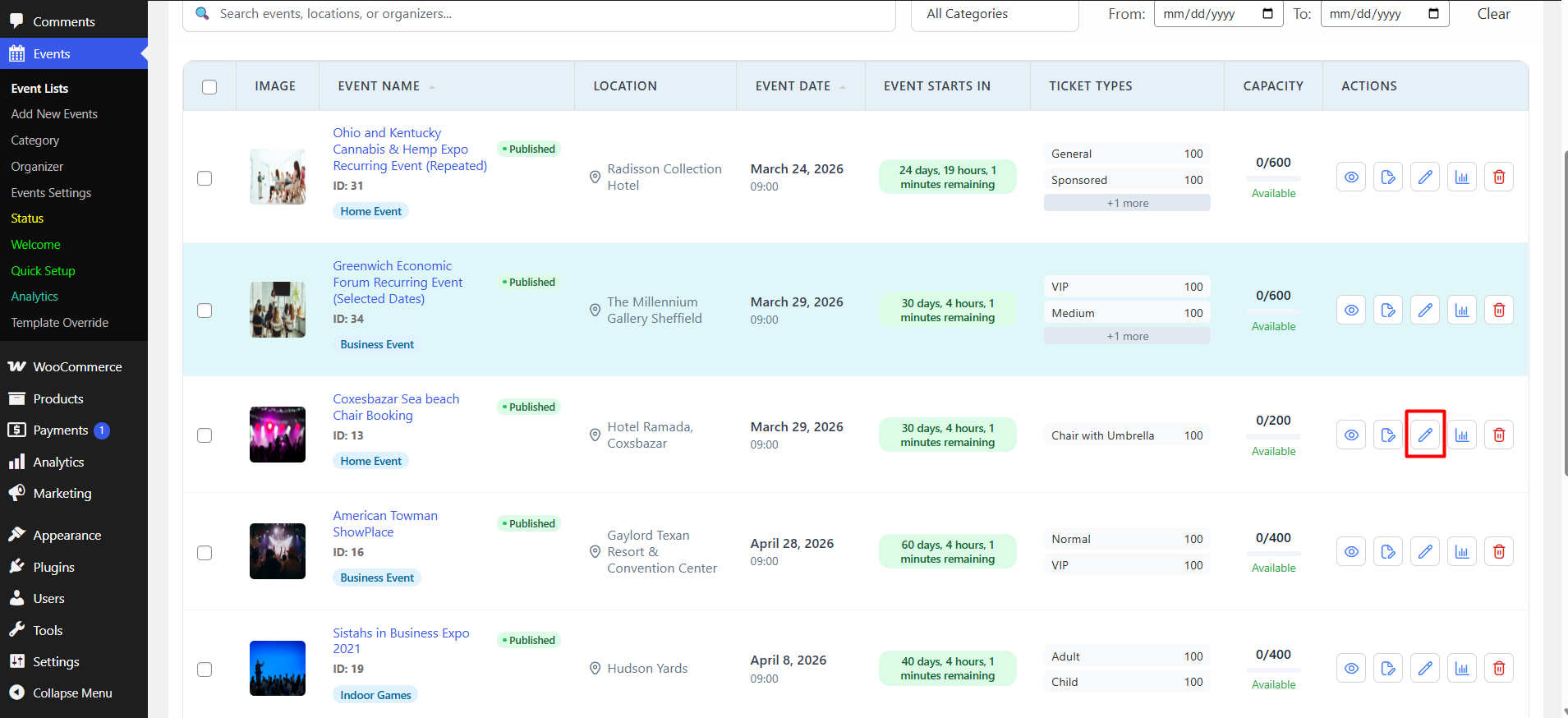Click duplicate icon for Greenwich Economic Forum event
Viewport: 1568px width, 718px height.
click(x=1387, y=311)
